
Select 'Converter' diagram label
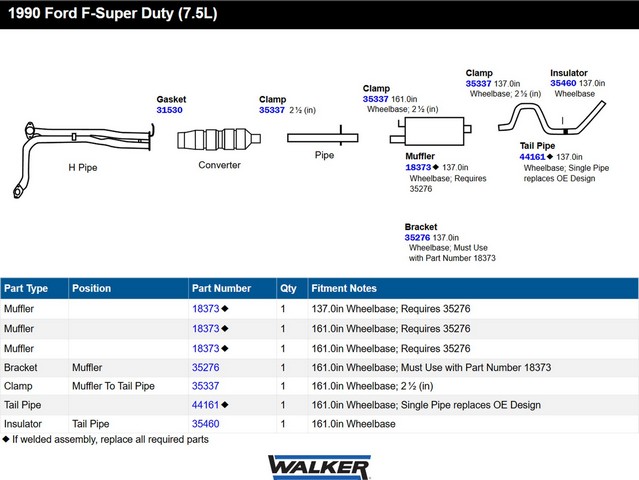tap(219, 165)
